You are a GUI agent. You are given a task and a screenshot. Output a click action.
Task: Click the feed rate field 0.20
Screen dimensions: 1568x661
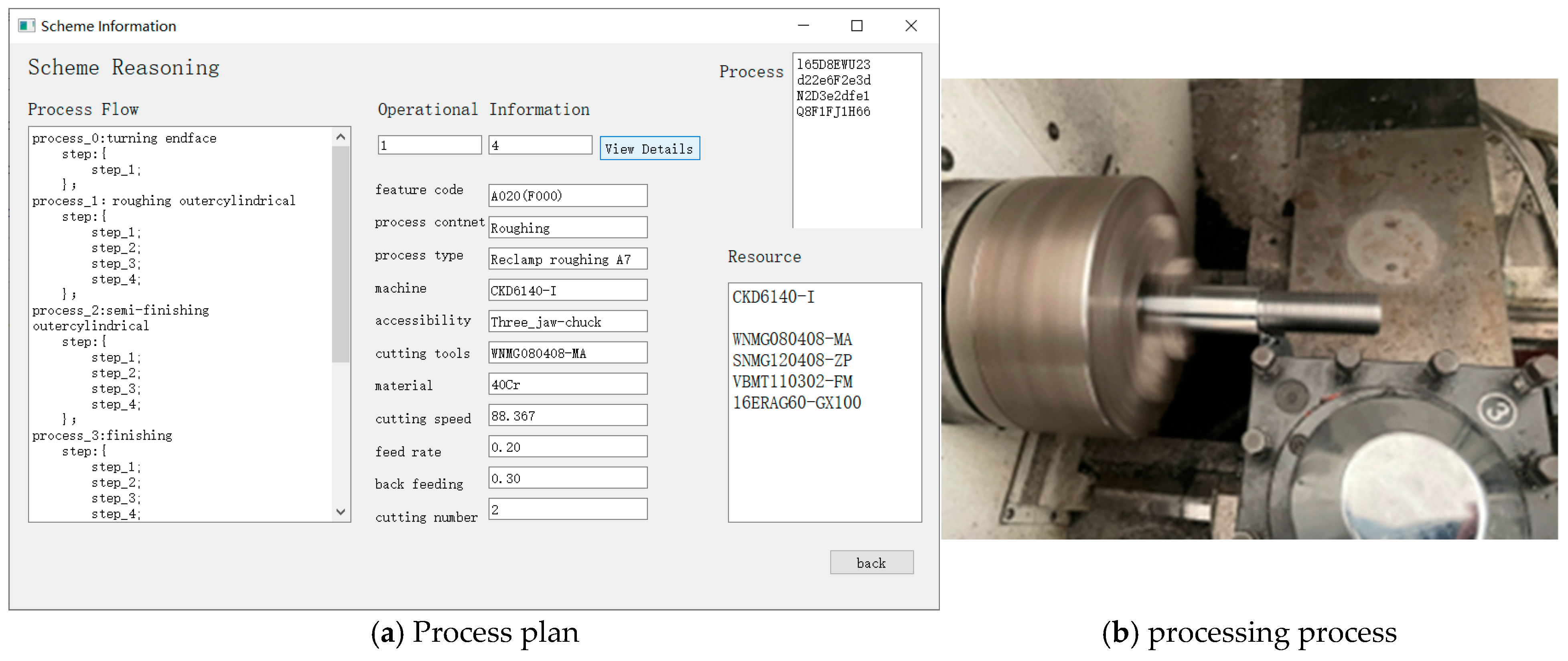[x=567, y=447]
